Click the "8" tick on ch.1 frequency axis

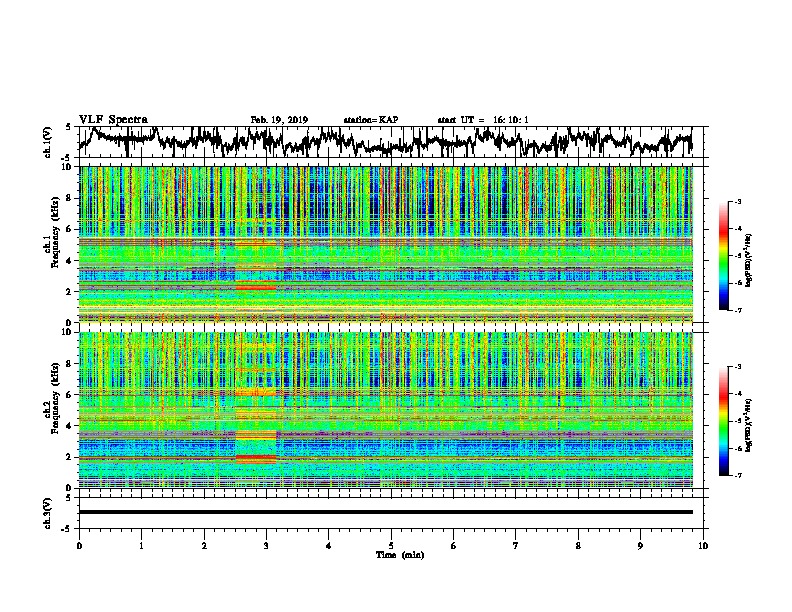(69, 198)
